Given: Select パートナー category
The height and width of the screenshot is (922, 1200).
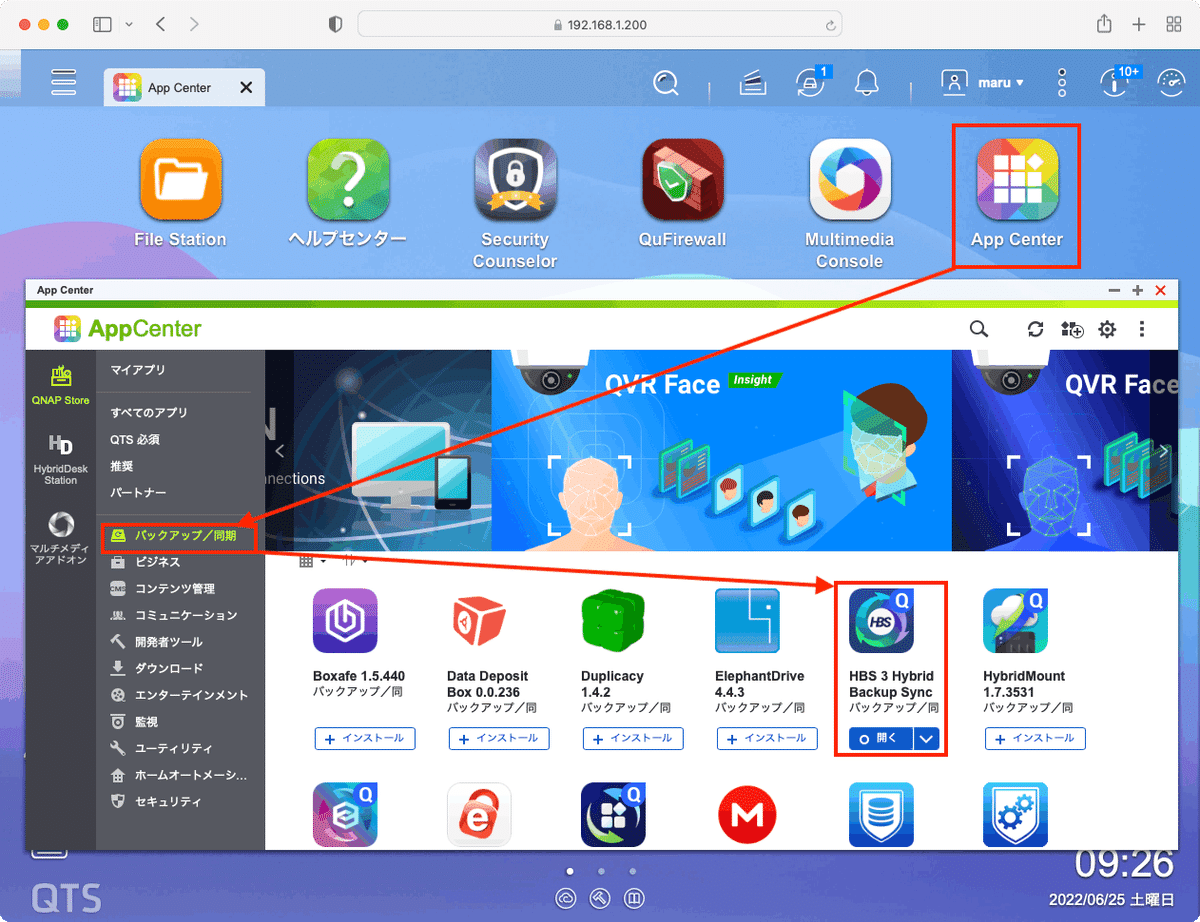Looking at the screenshot, I should point(138,493).
